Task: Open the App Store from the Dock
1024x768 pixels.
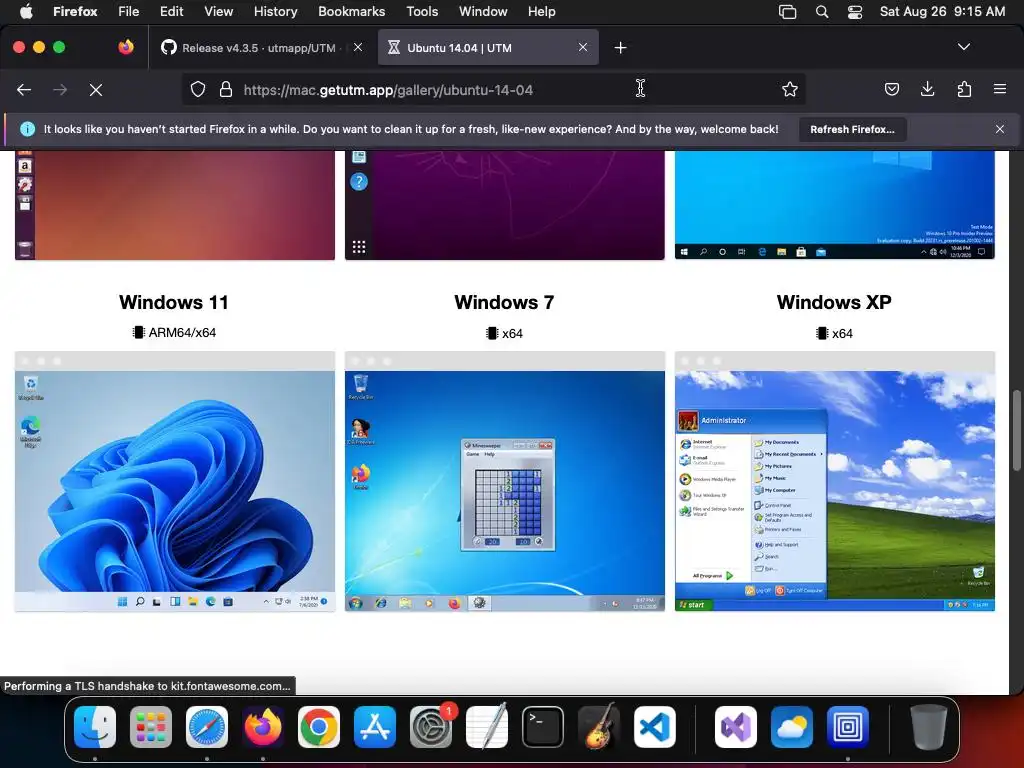Action: click(375, 727)
